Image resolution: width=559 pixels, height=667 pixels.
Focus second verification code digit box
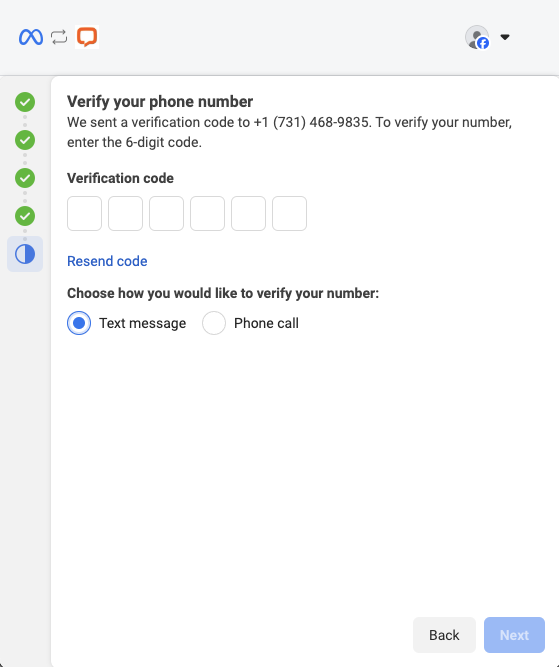125,214
